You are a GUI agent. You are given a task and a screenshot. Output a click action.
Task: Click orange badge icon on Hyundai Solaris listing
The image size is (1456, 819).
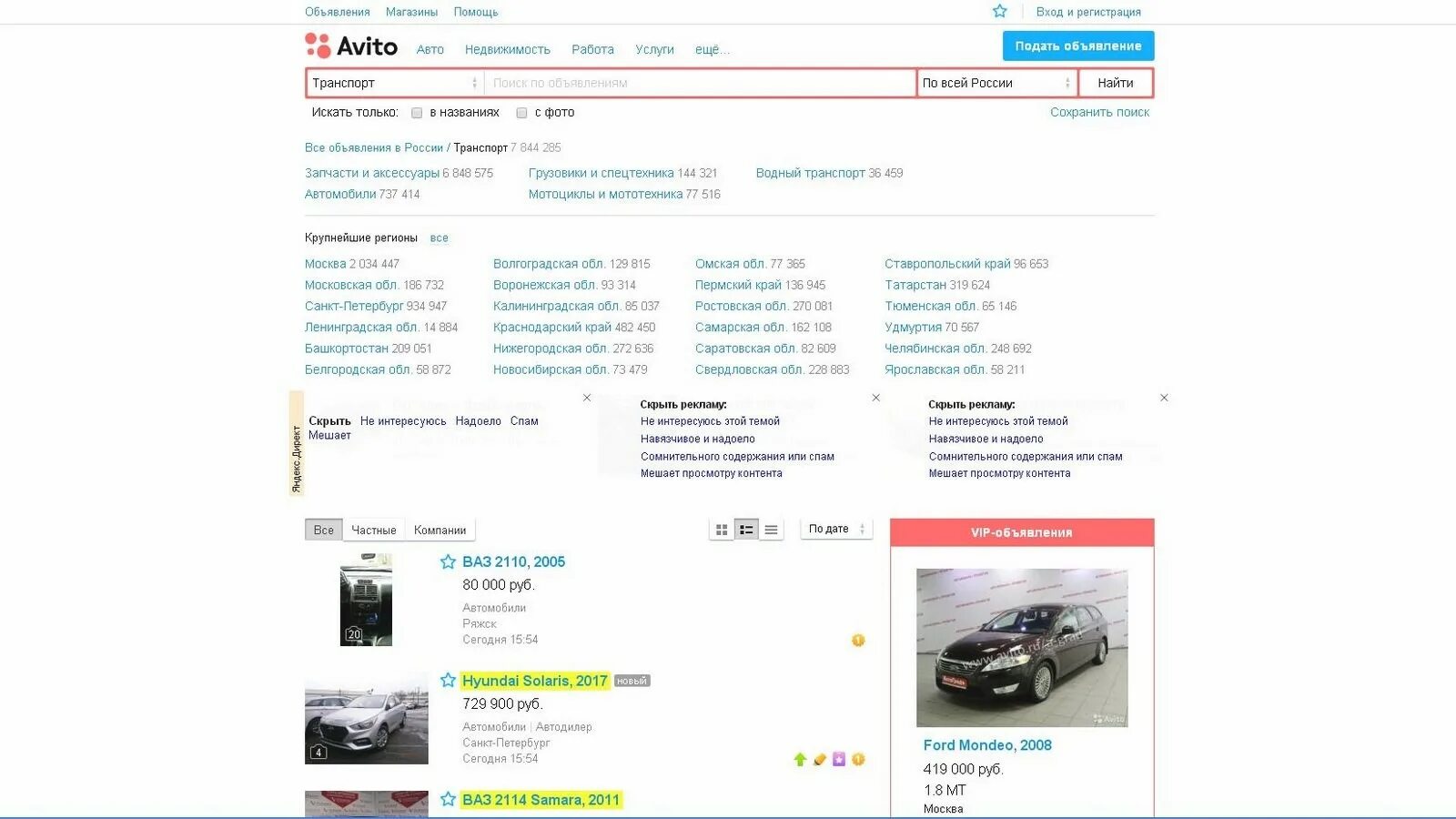pyautogui.click(x=858, y=759)
